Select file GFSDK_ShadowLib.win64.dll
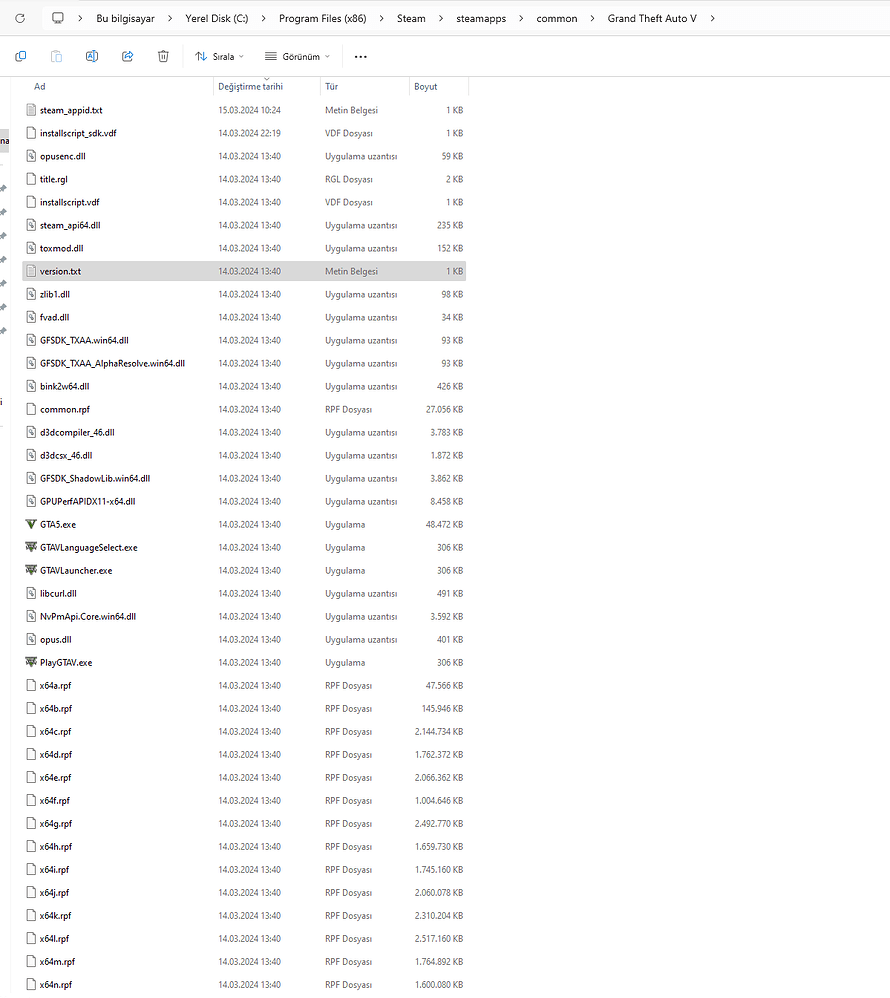Image resolution: width=890 pixels, height=998 pixels. [x=244, y=479]
